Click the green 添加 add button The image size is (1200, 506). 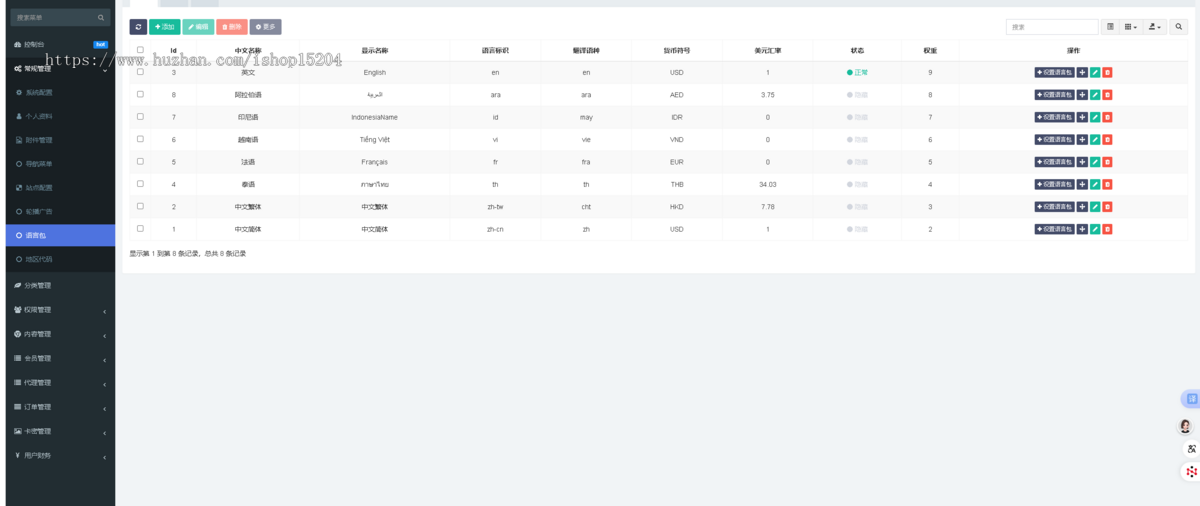pos(165,27)
